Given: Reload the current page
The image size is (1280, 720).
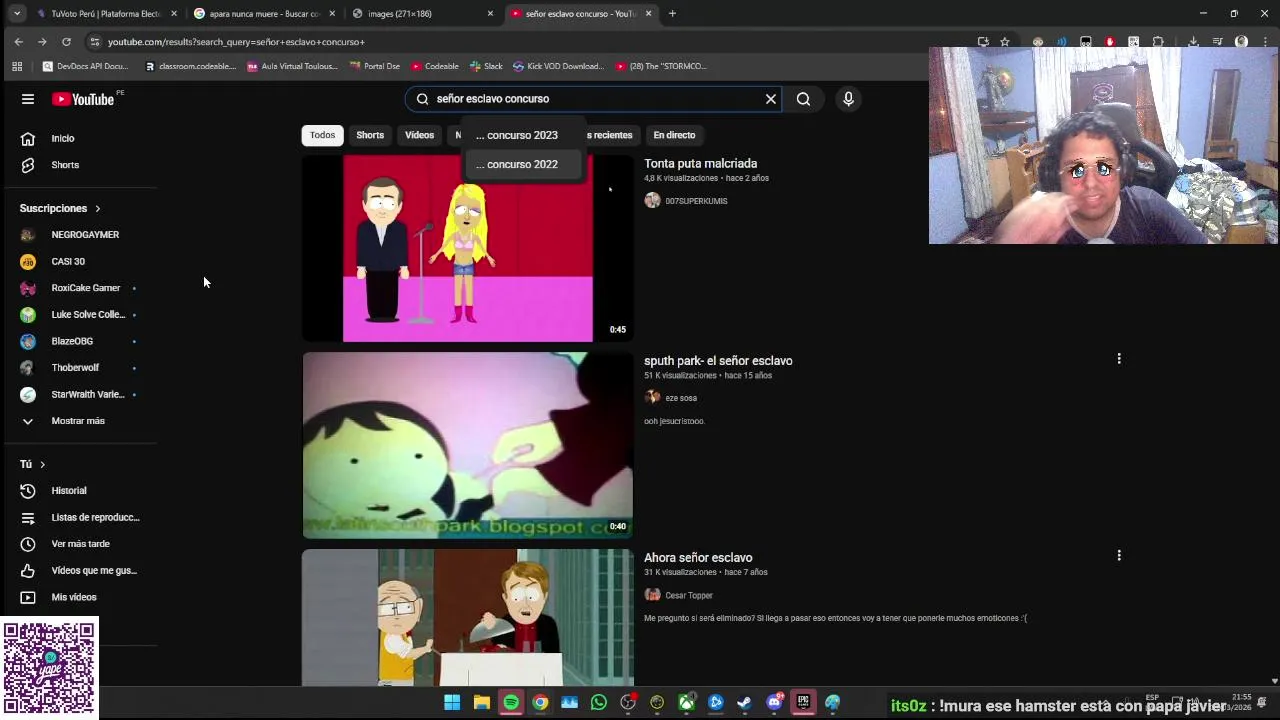Looking at the screenshot, I should (66, 42).
